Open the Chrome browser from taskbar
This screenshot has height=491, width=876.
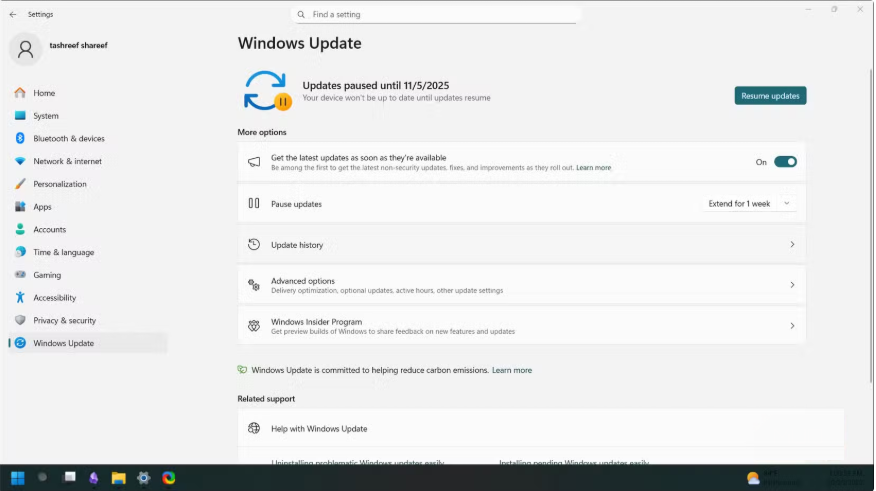click(x=169, y=478)
